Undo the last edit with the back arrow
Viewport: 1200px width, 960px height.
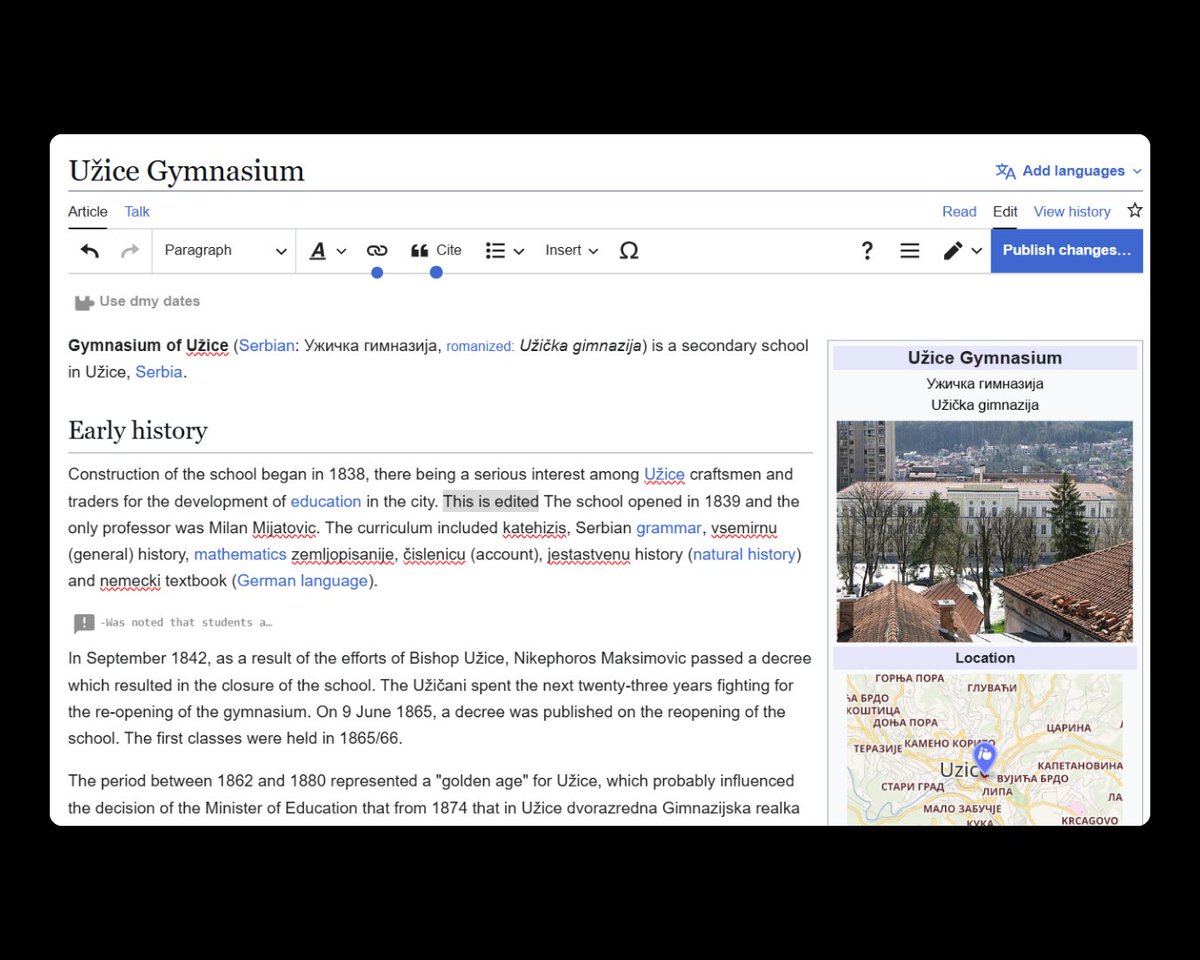(x=90, y=251)
